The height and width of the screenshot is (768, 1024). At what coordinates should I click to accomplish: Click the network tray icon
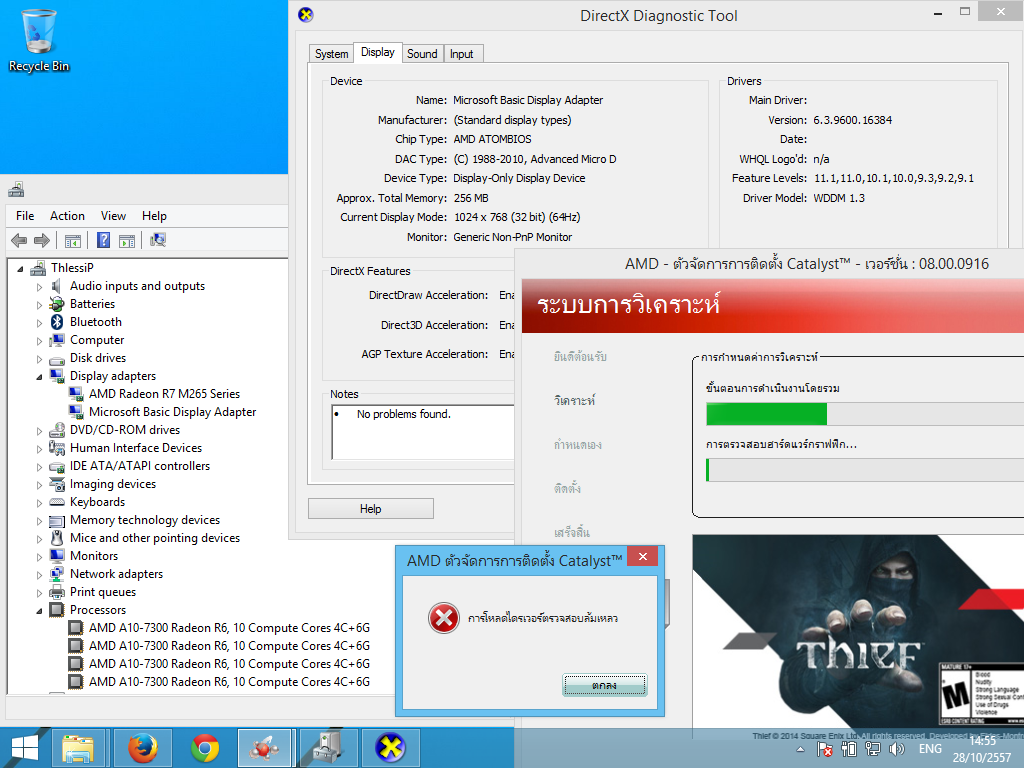coord(872,749)
